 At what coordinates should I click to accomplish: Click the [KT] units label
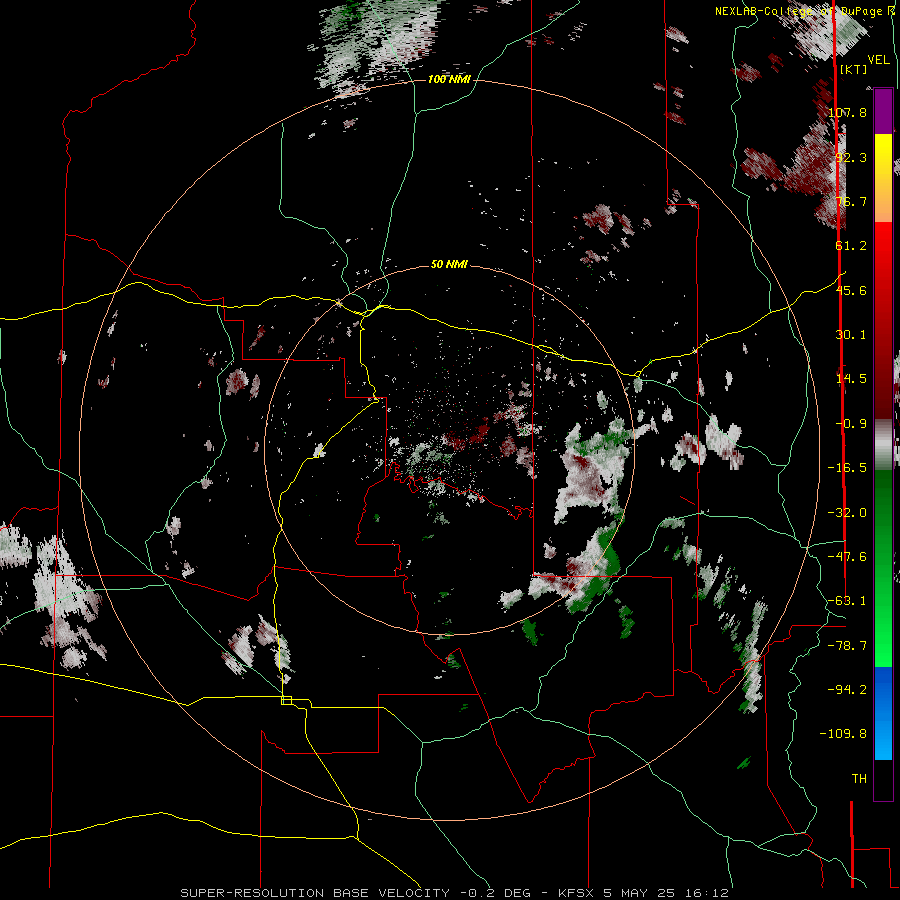click(854, 69)
